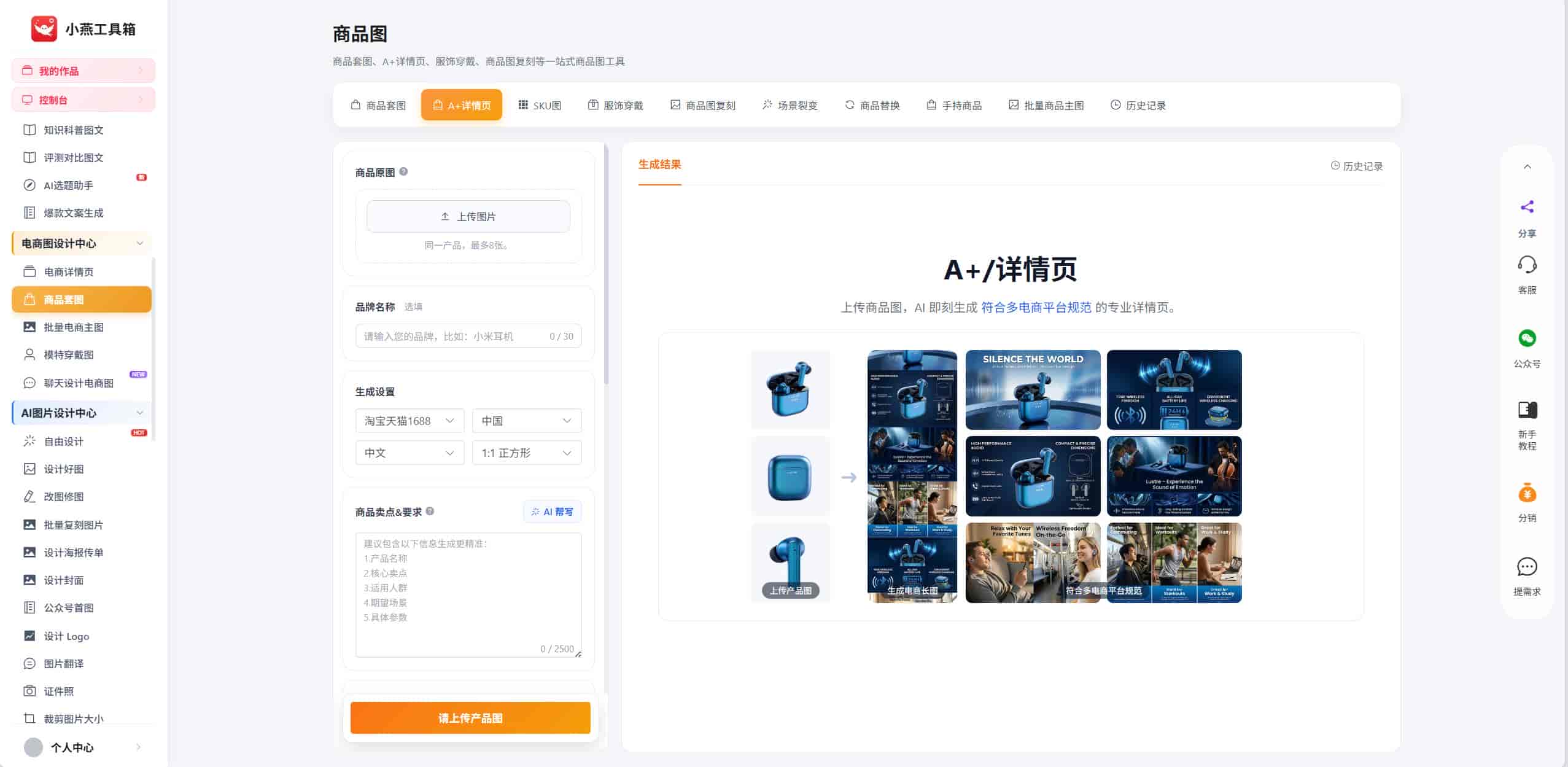The height and width of the screenshot is (767, 1568).
Task: Open the 中国 country dropdown
Action: [527, 421]
